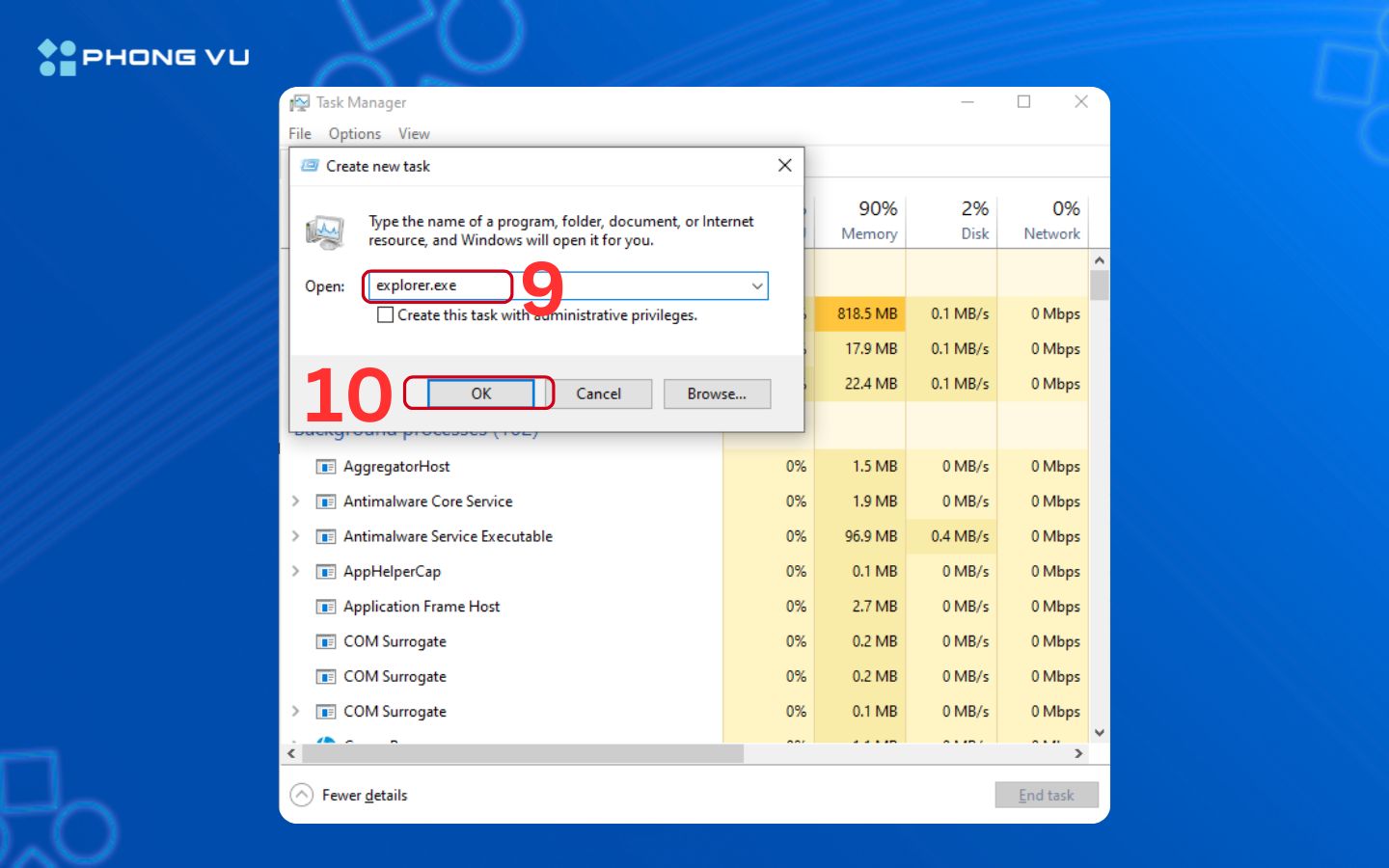This screenshot has width=1389, height=868.
Task: Expand the Antimalware Core Service row
Action: [296, 502]
